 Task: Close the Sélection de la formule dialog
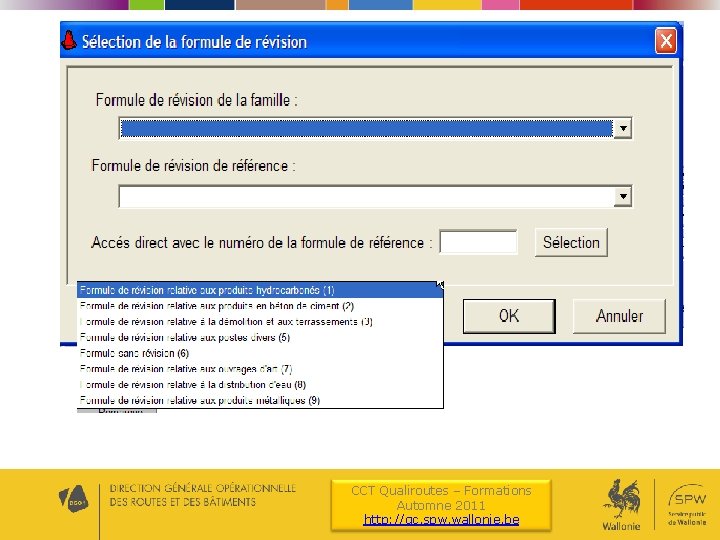click(666, 41)
